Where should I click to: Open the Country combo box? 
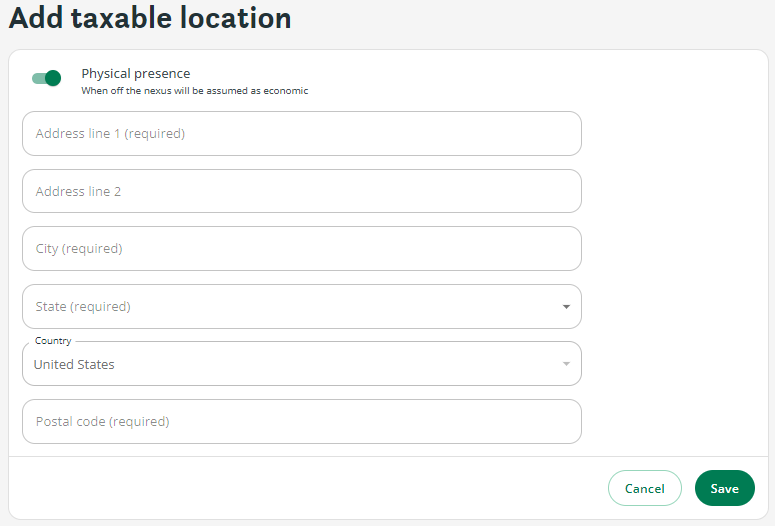pyautogui.click(x=302, y=364)
